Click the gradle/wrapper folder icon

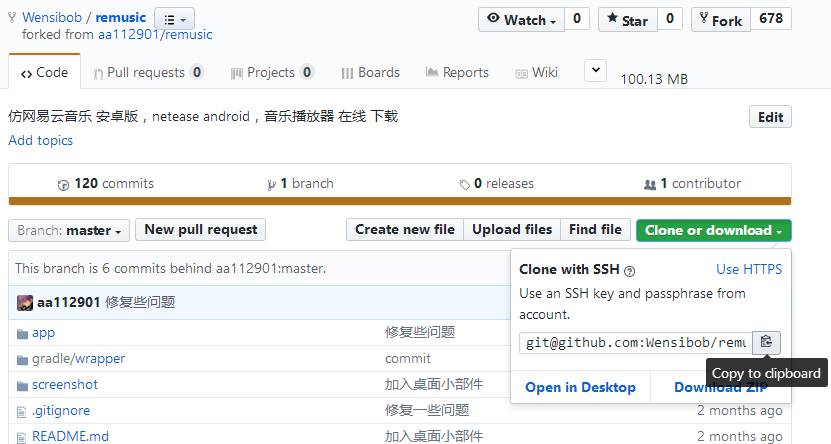(22, 360)
